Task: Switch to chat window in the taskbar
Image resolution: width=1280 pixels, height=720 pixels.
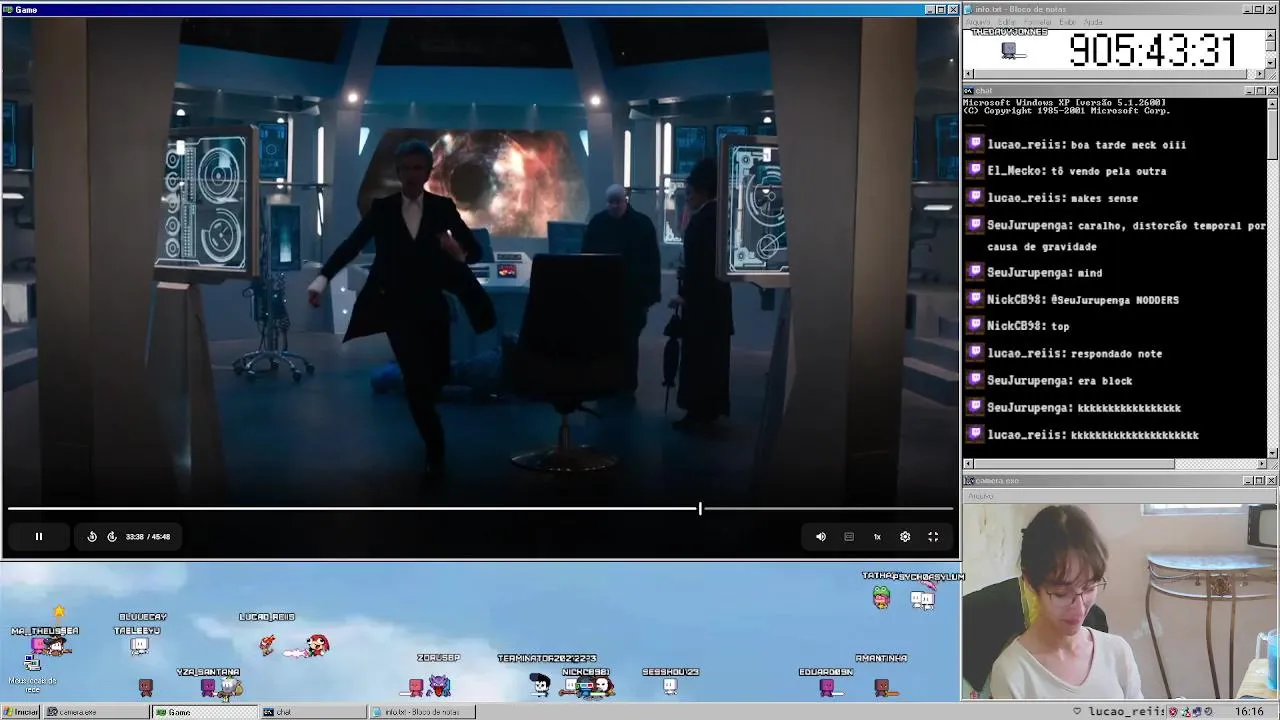Action: 313,712
